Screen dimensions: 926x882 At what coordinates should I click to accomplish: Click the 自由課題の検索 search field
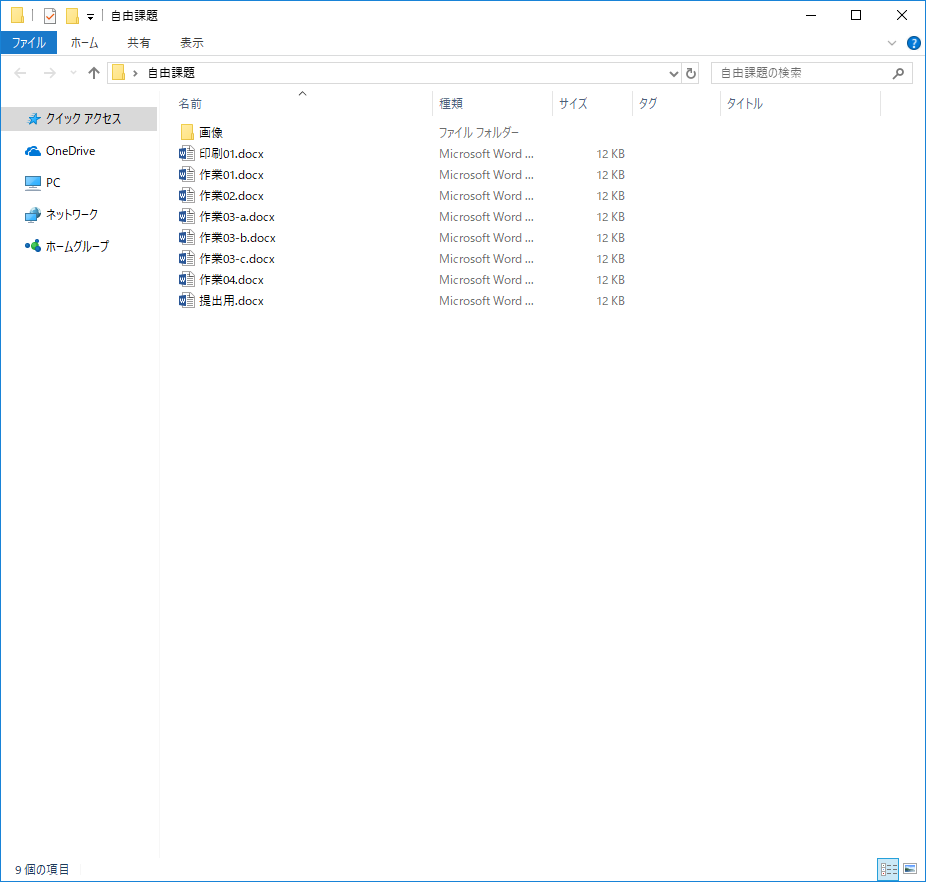tap(800, 73)
